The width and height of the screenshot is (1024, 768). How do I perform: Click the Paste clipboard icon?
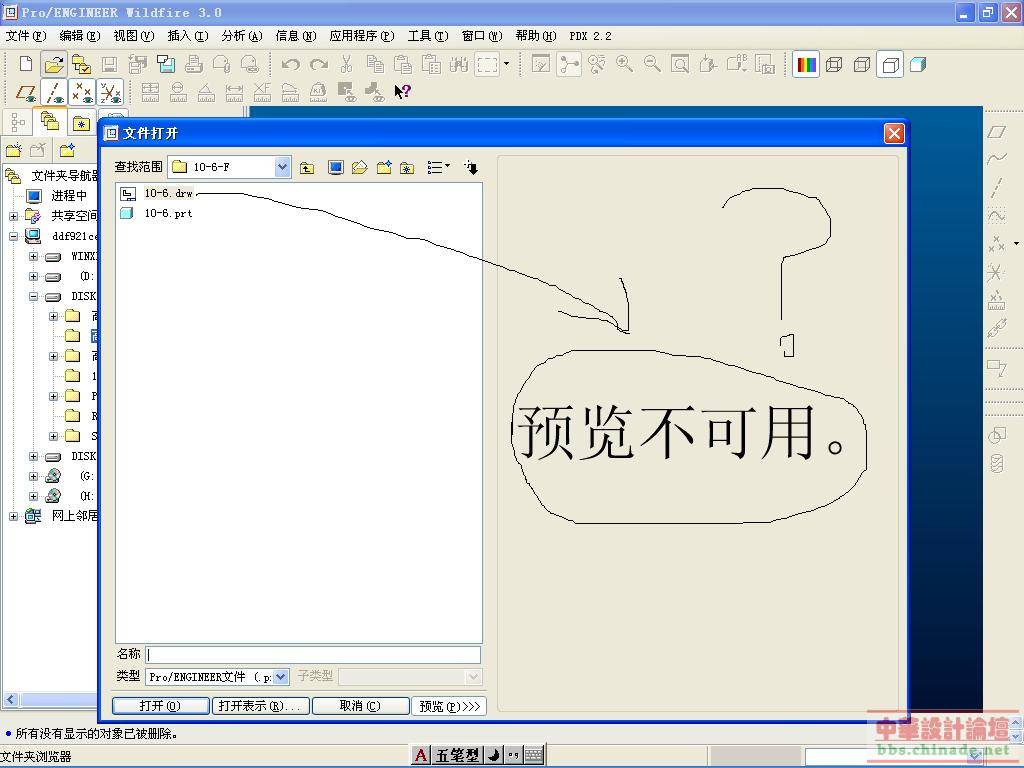tap(402, 64)
